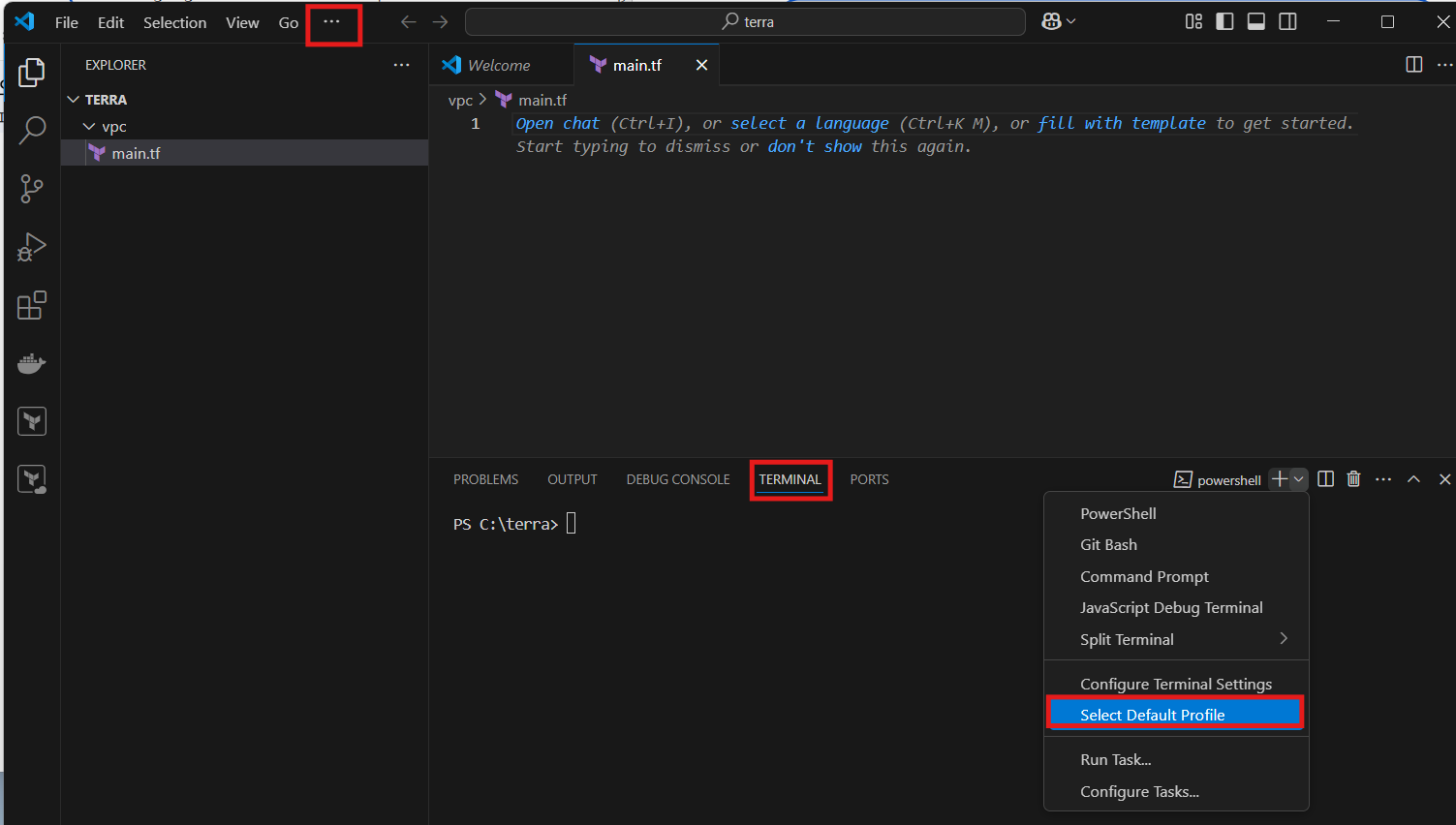Click the 'select a language' link
Viewport: 1456px width, 825px height.
(x=809, y=123)
